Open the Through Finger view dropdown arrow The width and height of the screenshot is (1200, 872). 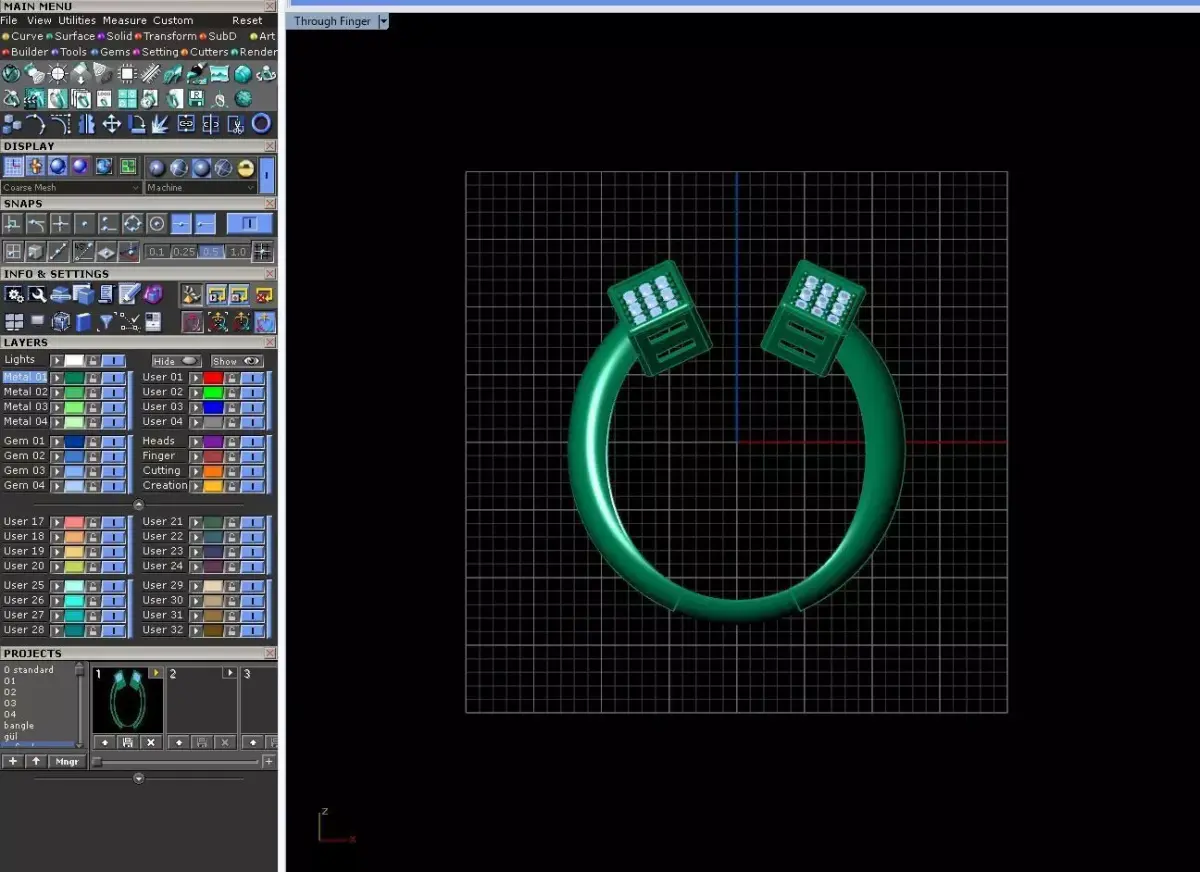point(383,21)
